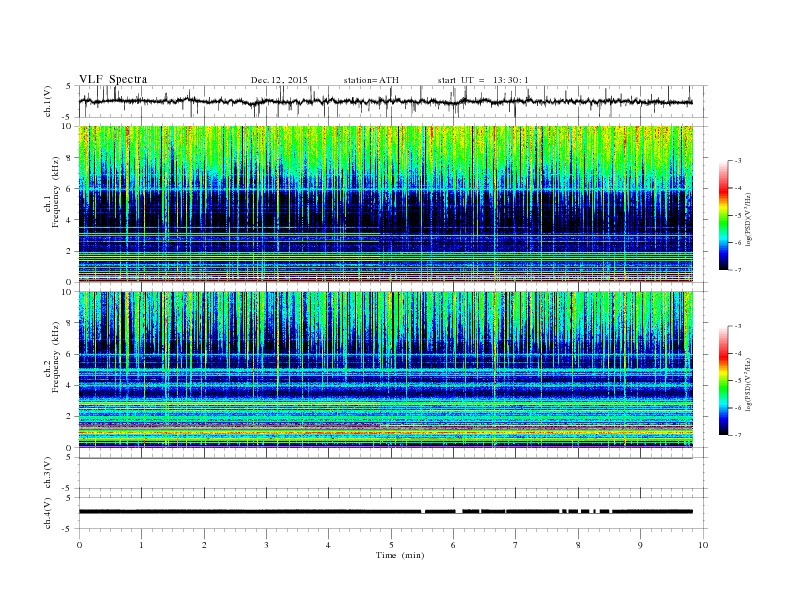Screen dimensions: 792x612
Task: Click the '8' kHz tick of ch.1 spectrogram
Action: (x=70, y=158)
